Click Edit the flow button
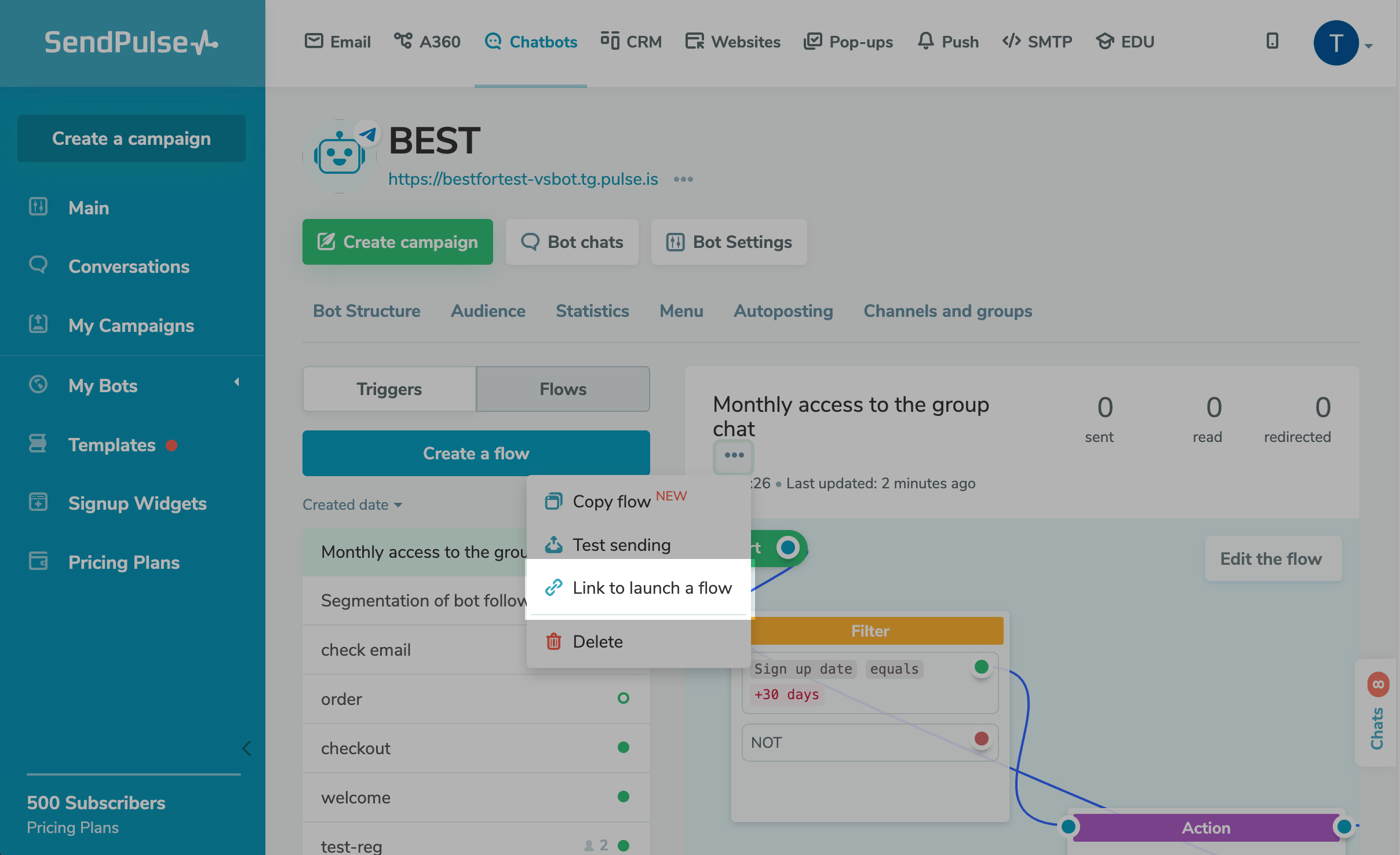1400x855 pixels. point(1271,559)
